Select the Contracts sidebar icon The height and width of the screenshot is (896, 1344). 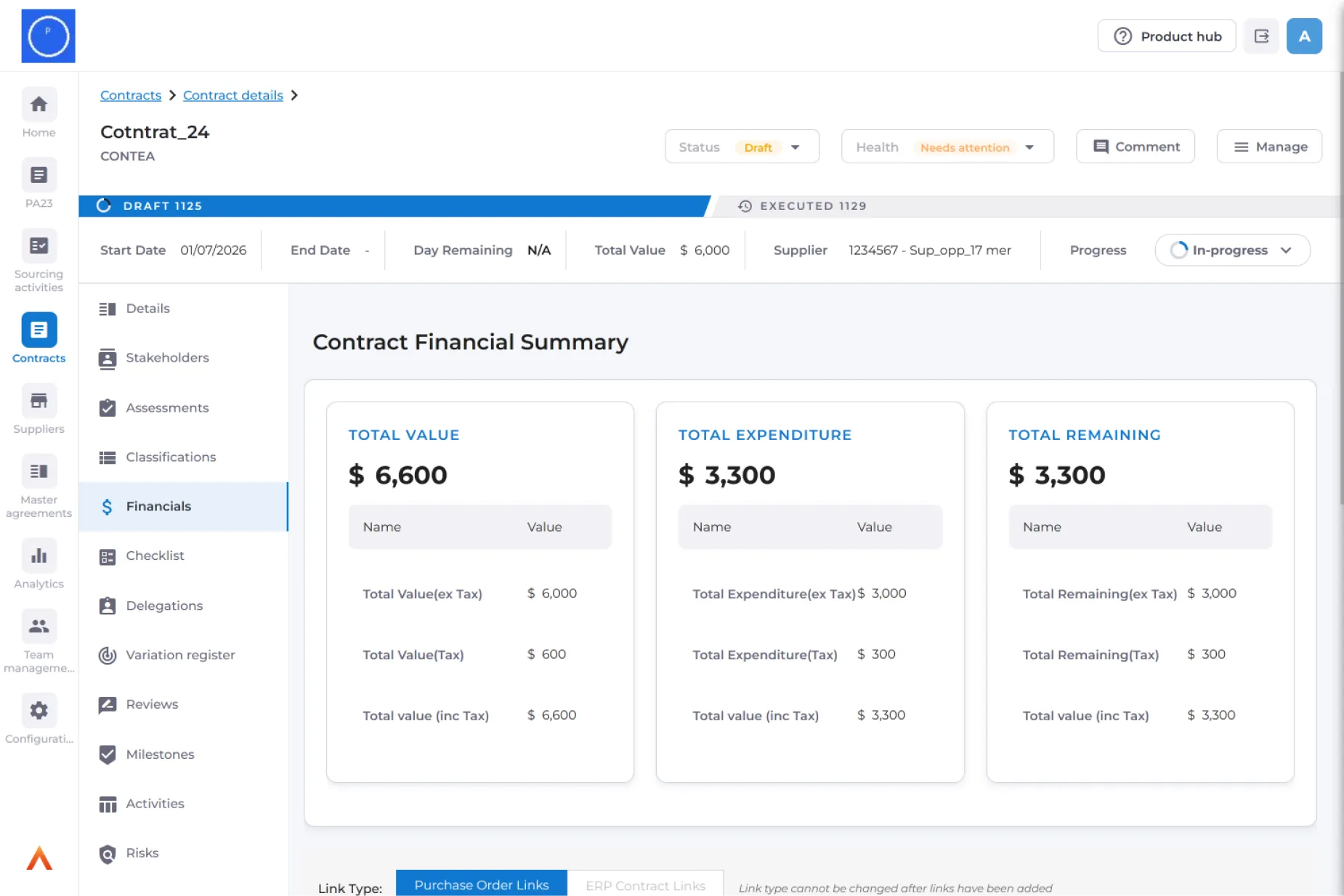tap(39, 330)
